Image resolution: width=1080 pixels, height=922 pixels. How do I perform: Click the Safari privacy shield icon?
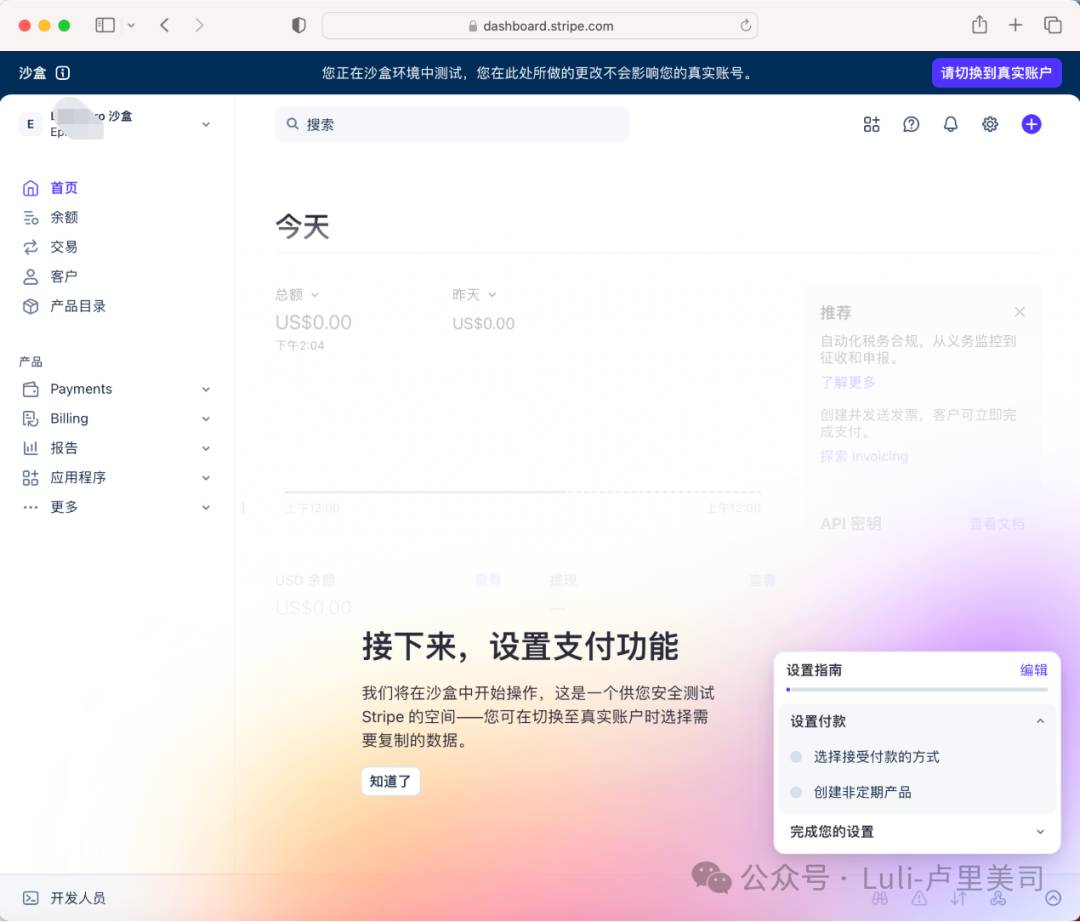298,25
